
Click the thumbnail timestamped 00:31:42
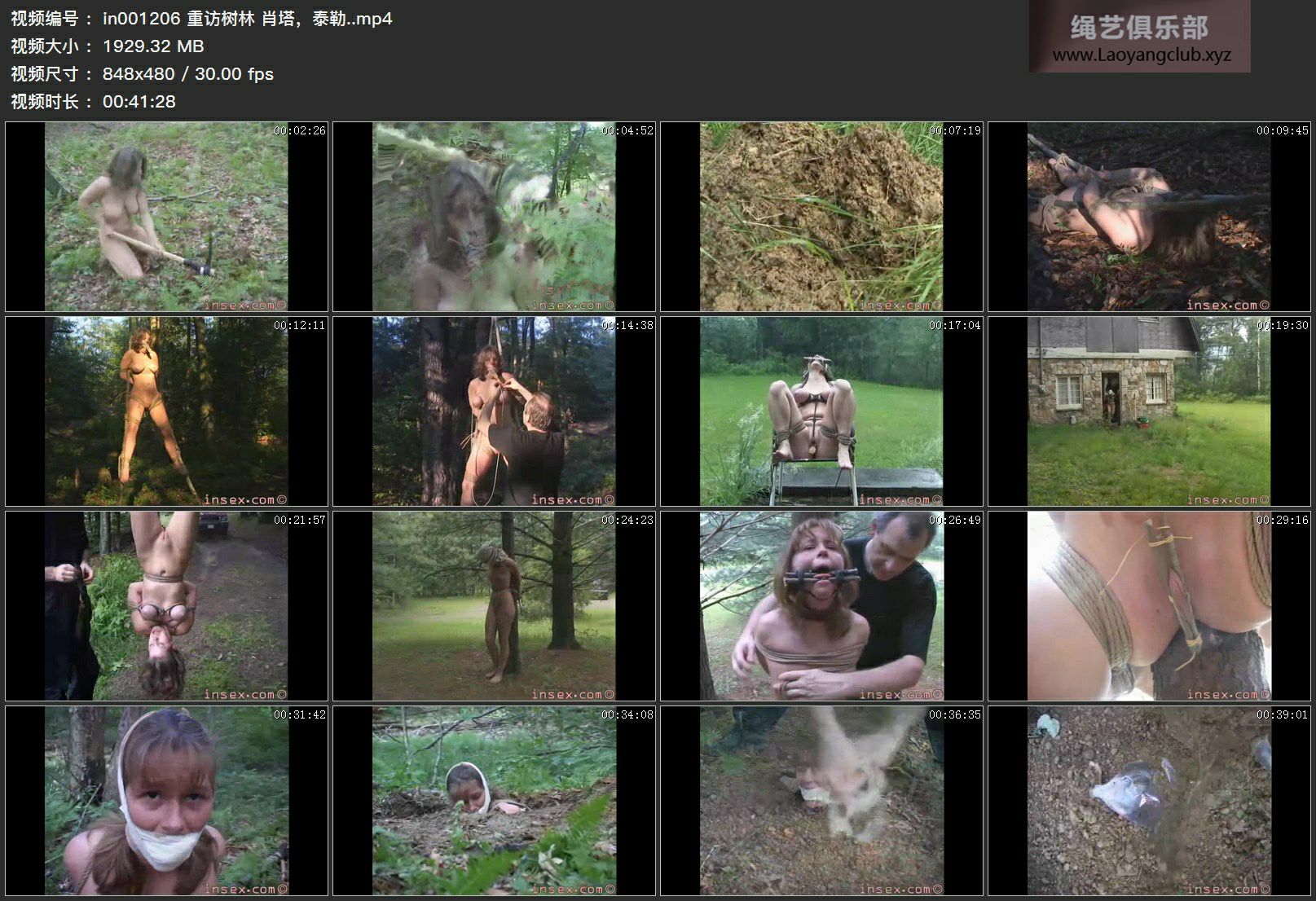166,801
